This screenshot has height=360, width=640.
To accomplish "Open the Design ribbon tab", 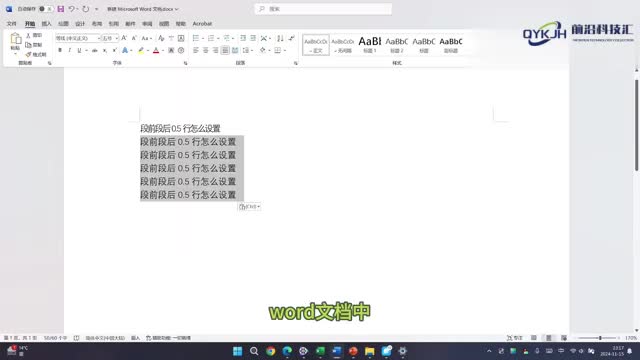I will pos(80,24).
